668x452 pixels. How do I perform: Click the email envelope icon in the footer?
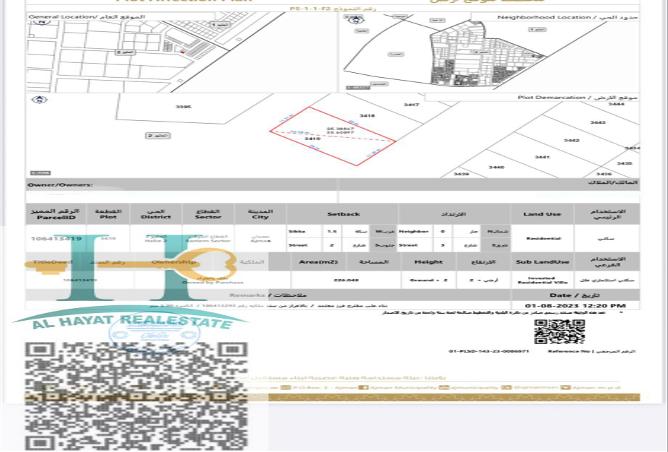coord(444,388)
